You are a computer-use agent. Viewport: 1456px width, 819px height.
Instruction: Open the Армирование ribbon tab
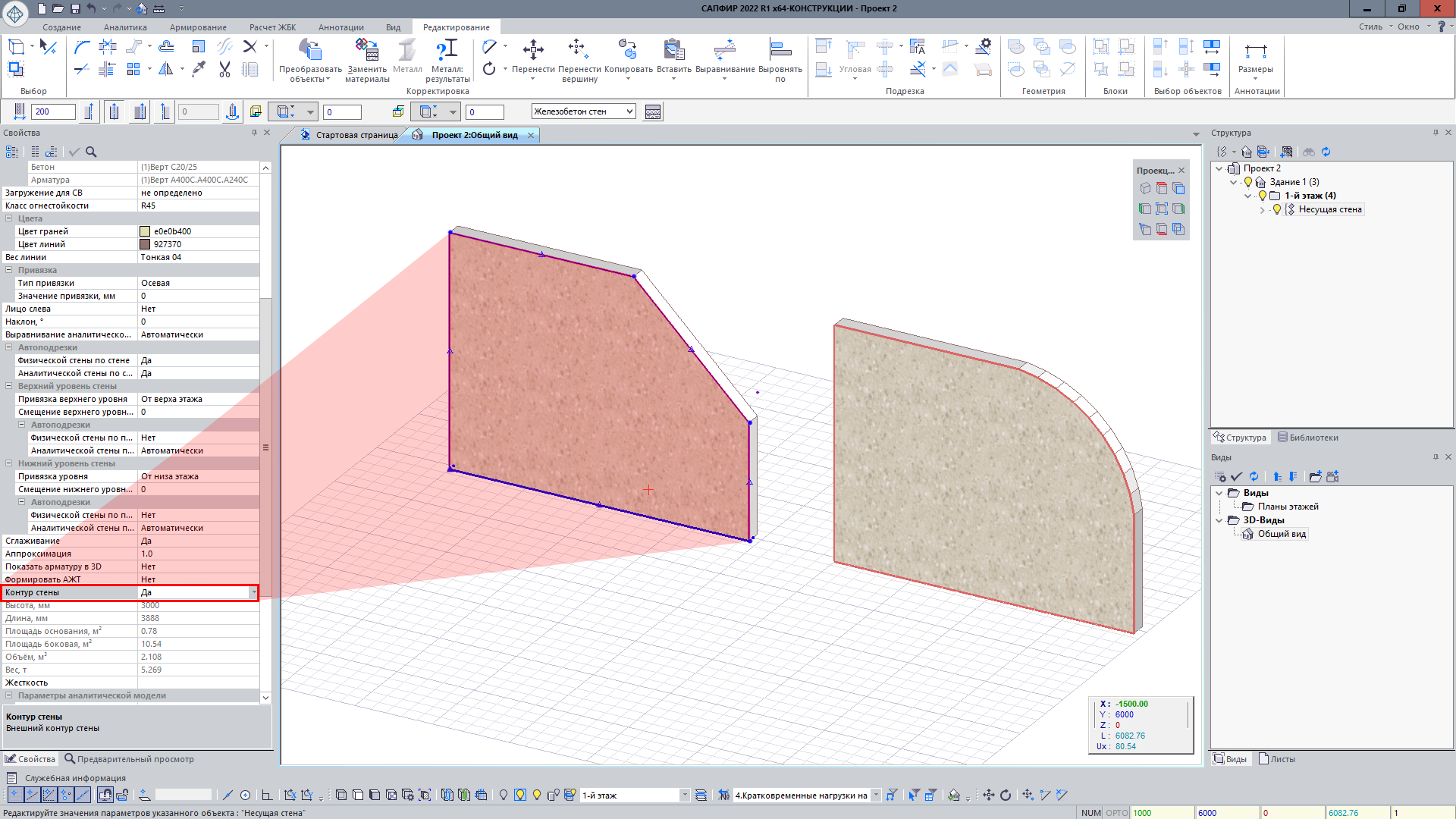[198, 27]
